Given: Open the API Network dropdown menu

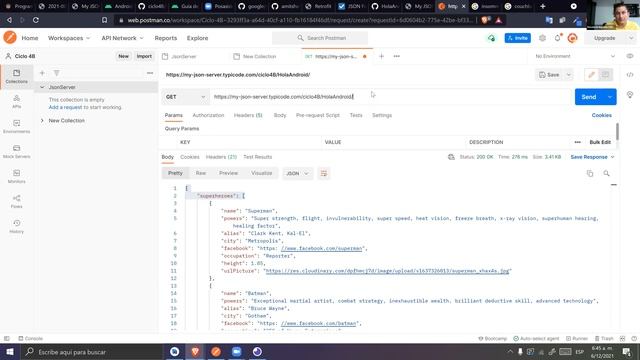Looking at the screenshot, I should (x=122, y=38).
